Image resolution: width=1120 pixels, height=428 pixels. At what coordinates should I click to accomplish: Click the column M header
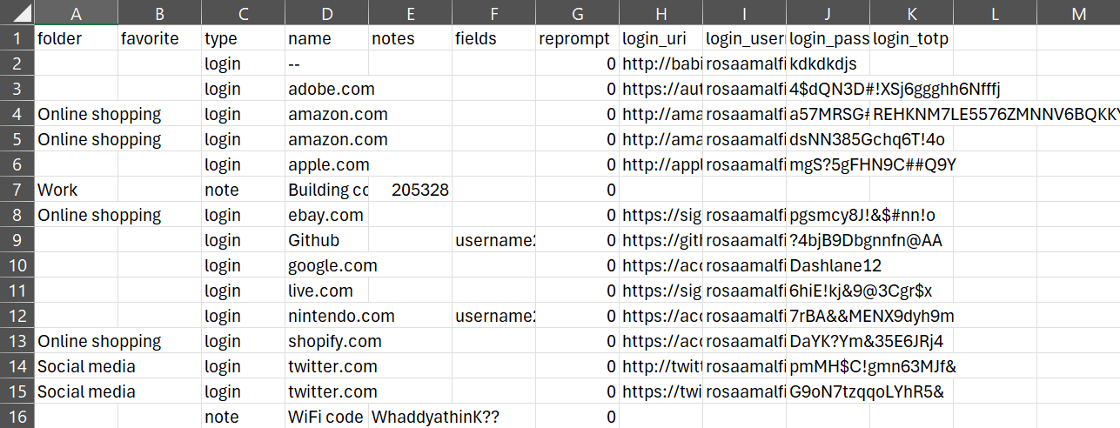tap(1078, 14)
